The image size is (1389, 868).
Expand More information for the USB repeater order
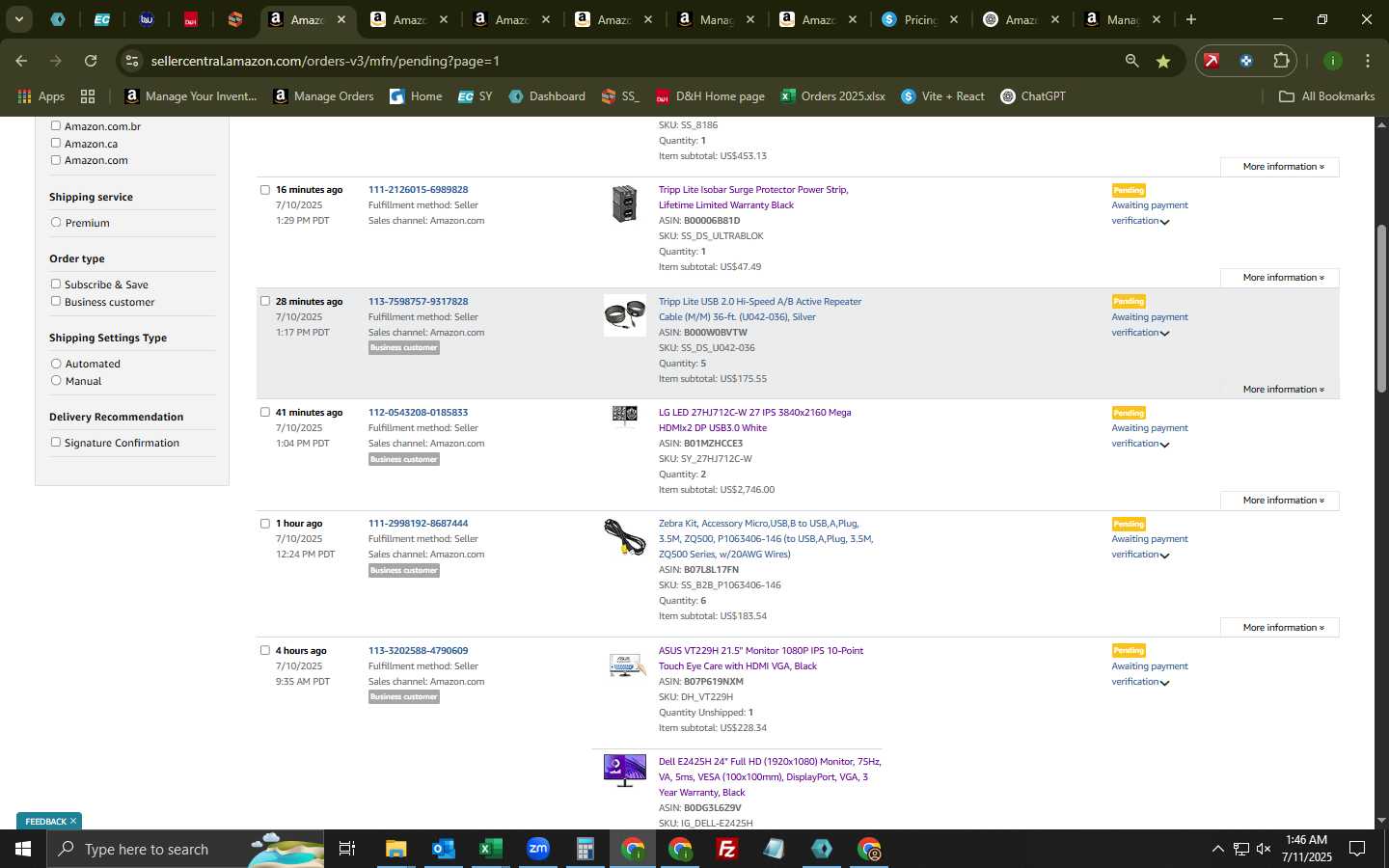click(1279, 390)
